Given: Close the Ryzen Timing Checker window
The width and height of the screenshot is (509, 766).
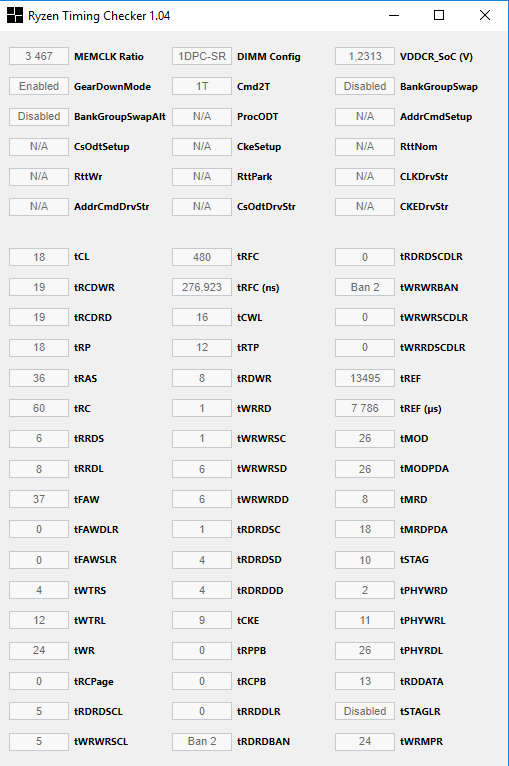Looking at the screenshot, I should pyautogui.click(x=485, y=15).
